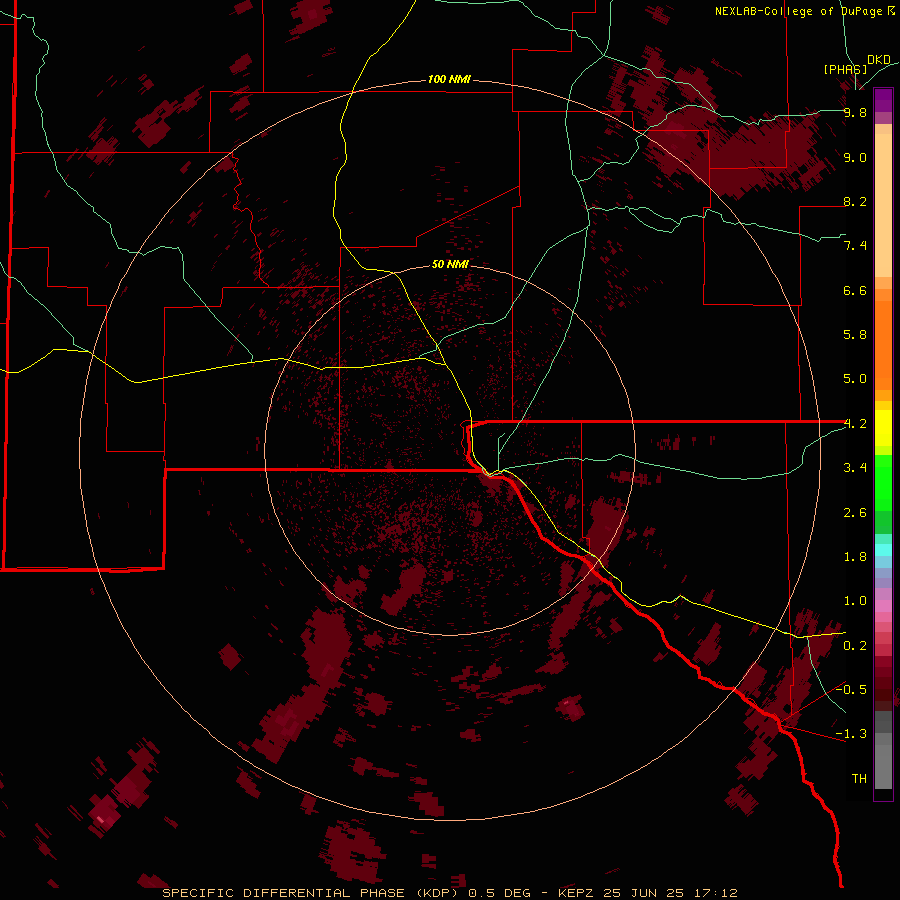
Task: Click the 8.2 scale value
Action: (x=855, y=202)
